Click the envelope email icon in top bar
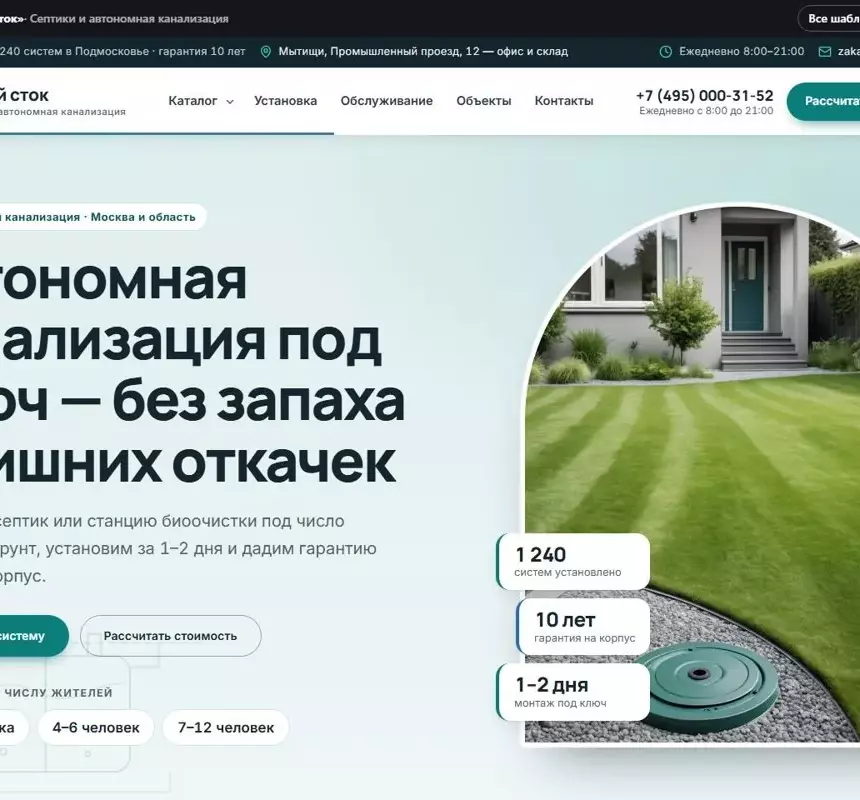 click(824, 52)
